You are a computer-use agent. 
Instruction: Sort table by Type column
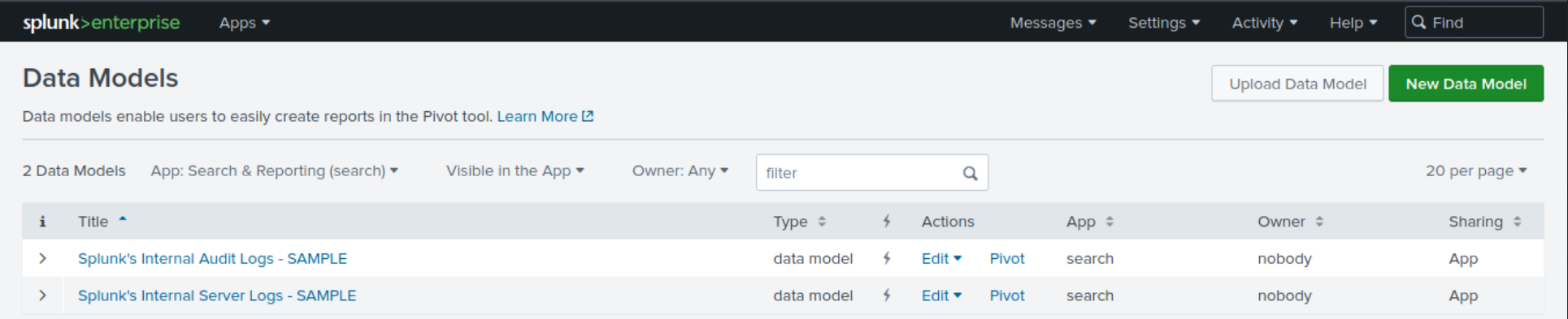pyautogui.click(x=799, y=221)
